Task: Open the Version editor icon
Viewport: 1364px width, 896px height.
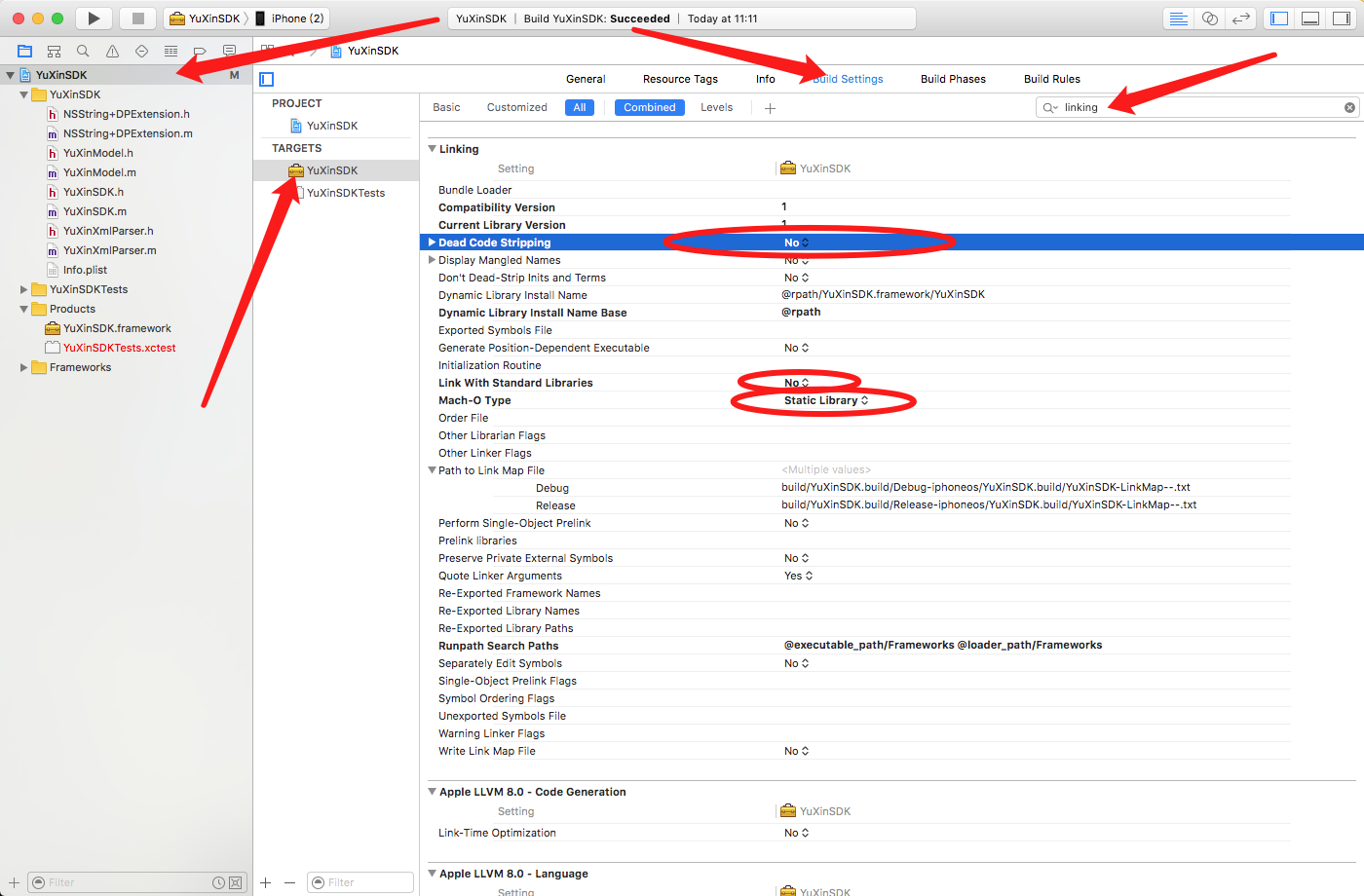Action: tap(1240, 19)
